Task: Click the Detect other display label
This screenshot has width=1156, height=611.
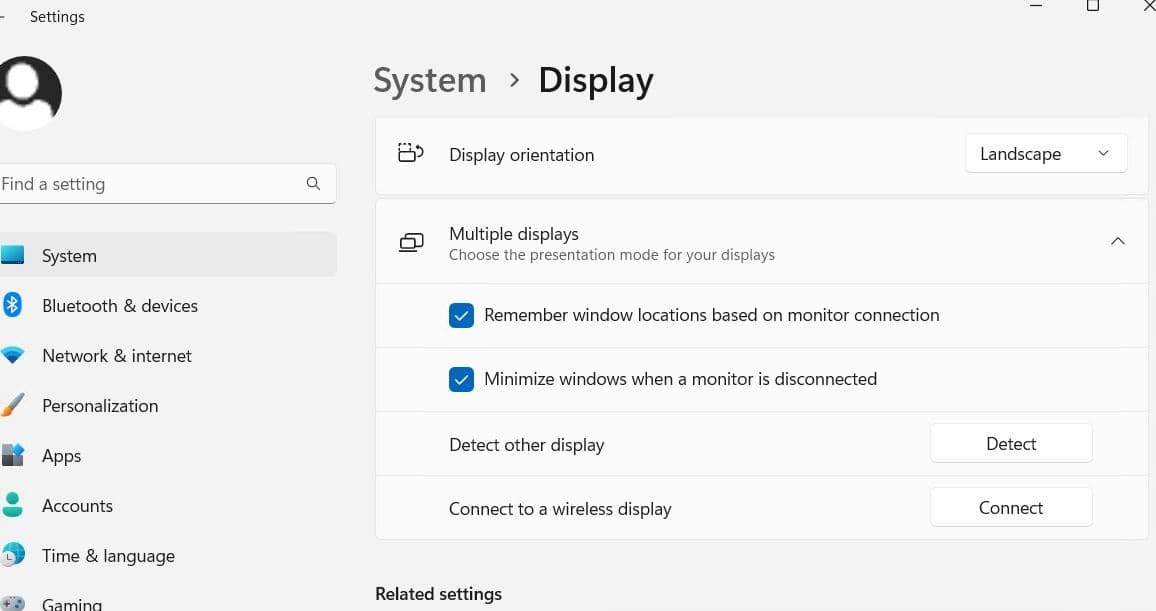Action: (526, 444)
